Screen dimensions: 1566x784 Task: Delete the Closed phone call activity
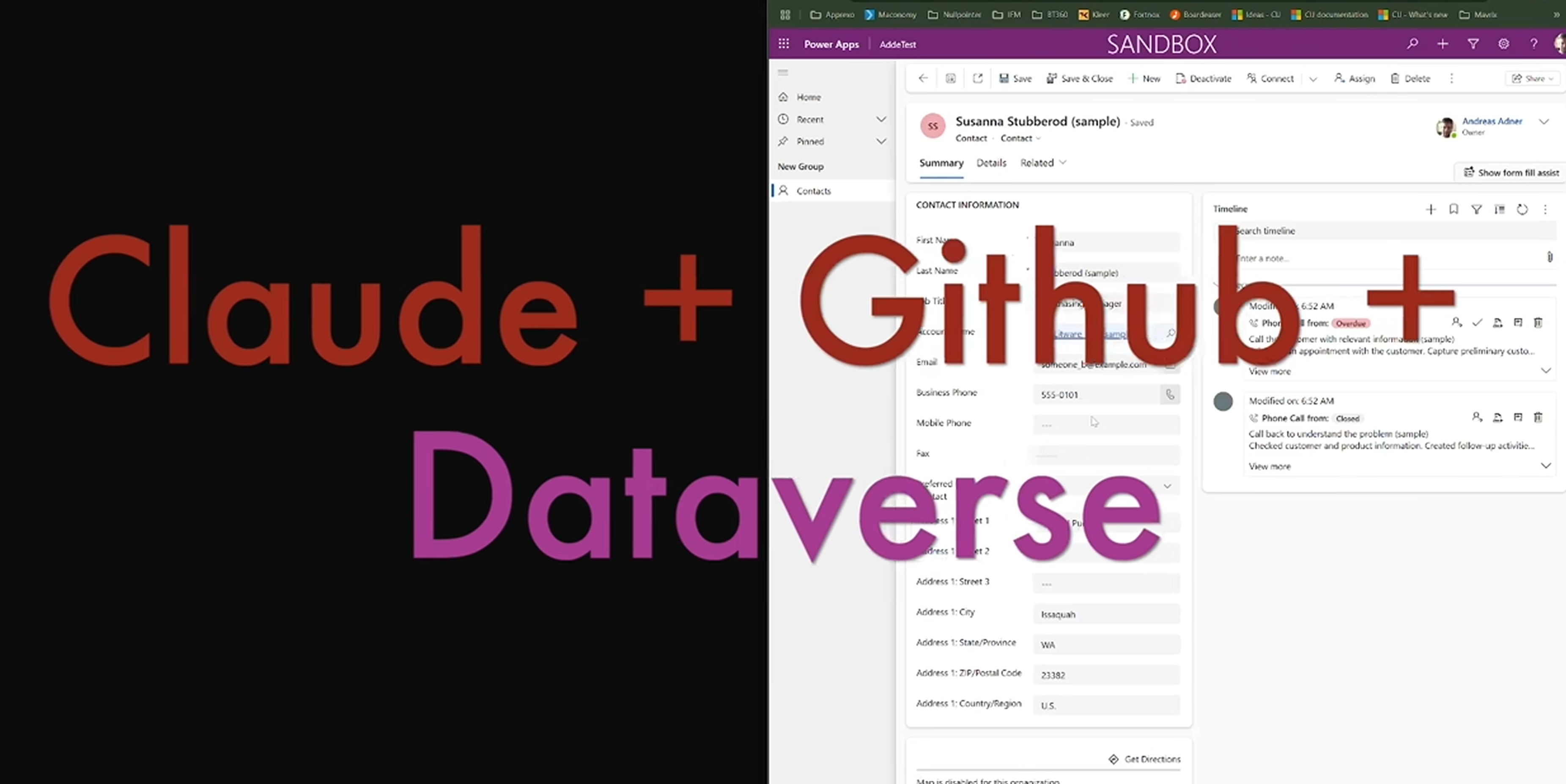click(x=1538, y=417)
